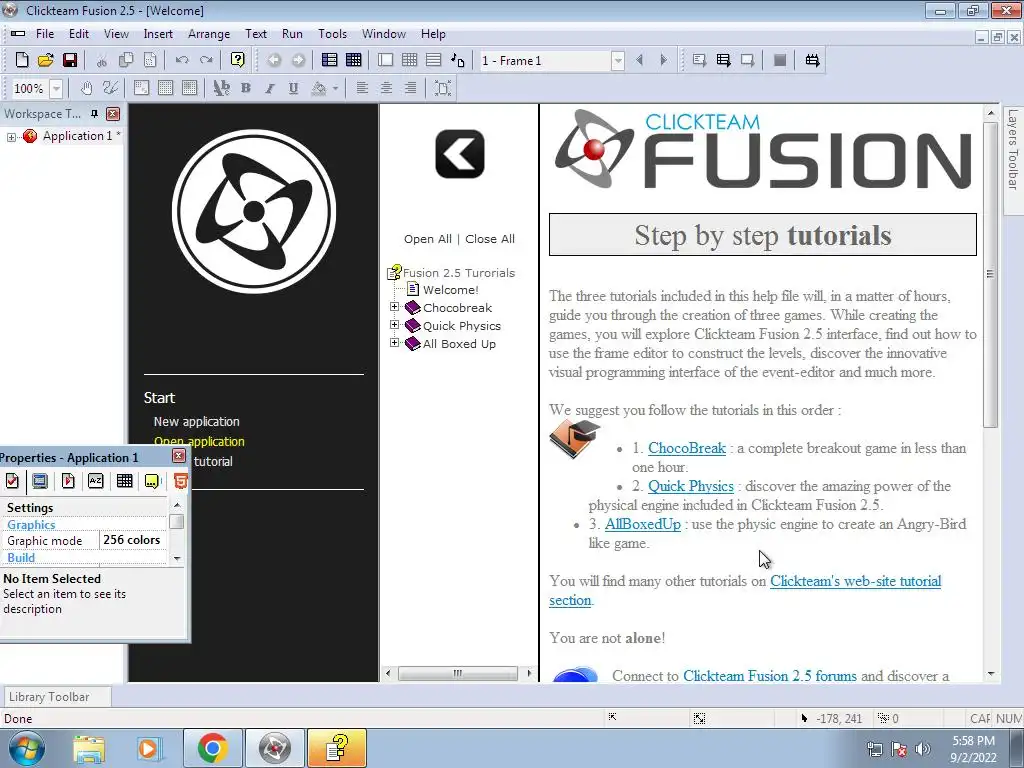Click the Italic formatting icon

270,88
